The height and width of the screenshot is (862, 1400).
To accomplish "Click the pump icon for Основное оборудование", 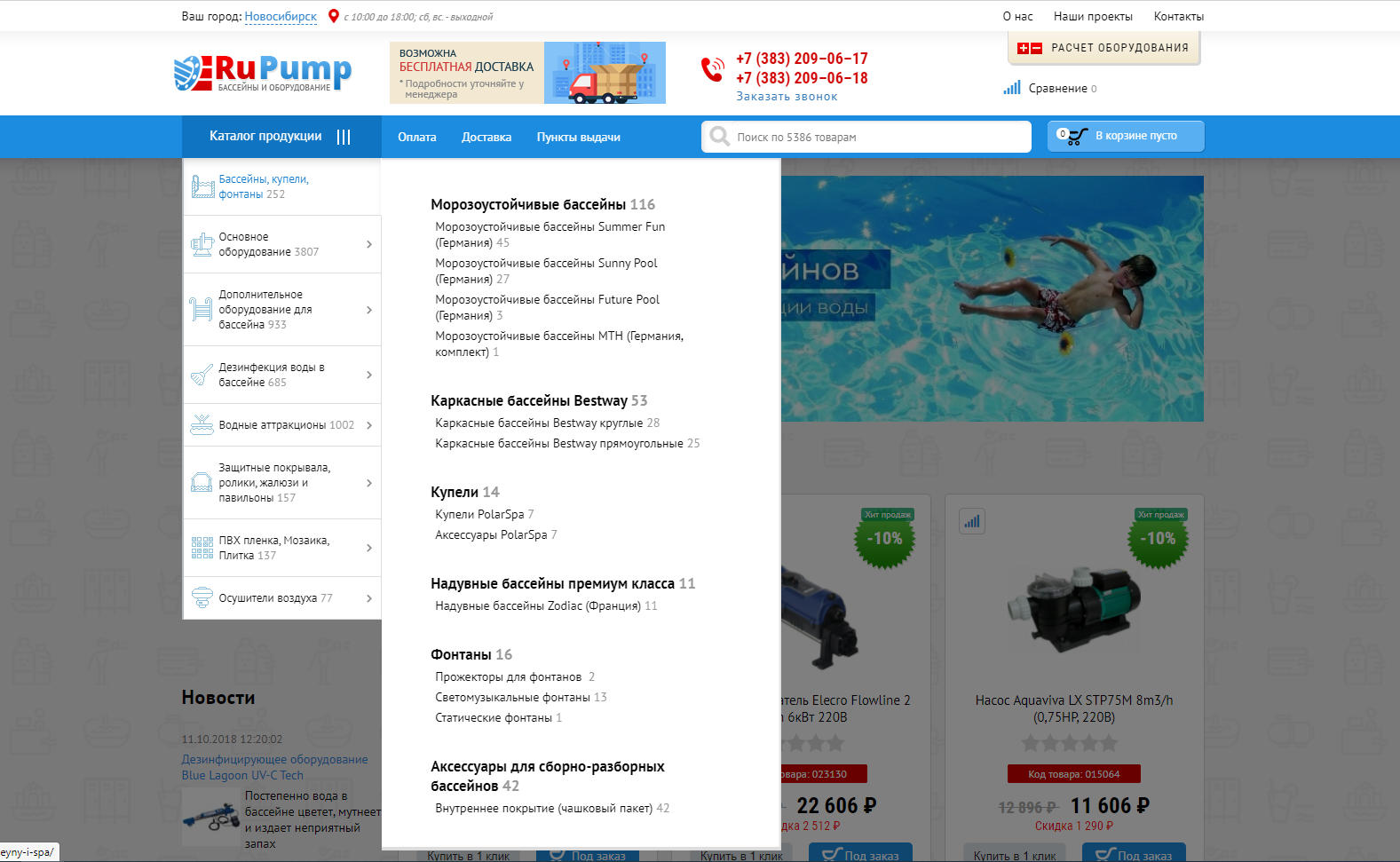I will (x=202, y=244).
